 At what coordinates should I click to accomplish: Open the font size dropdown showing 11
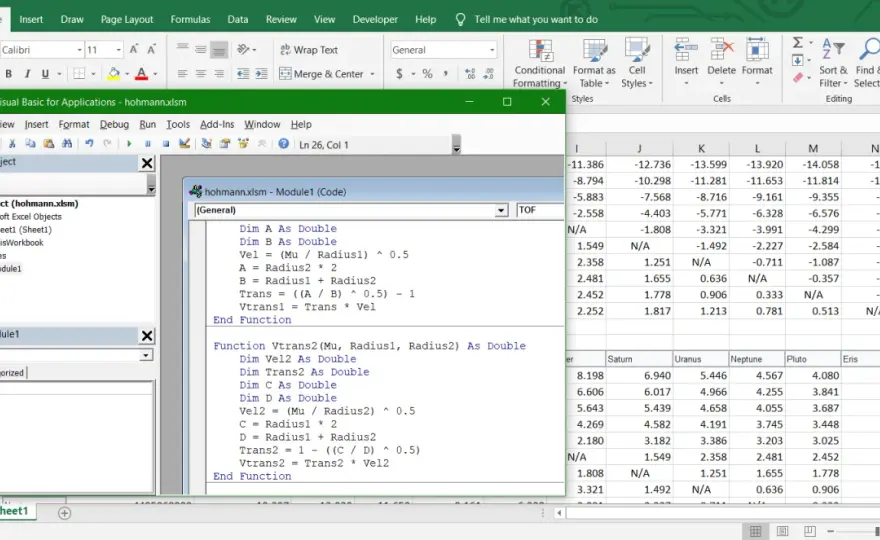pyautogui.click(x=118, y=50)
